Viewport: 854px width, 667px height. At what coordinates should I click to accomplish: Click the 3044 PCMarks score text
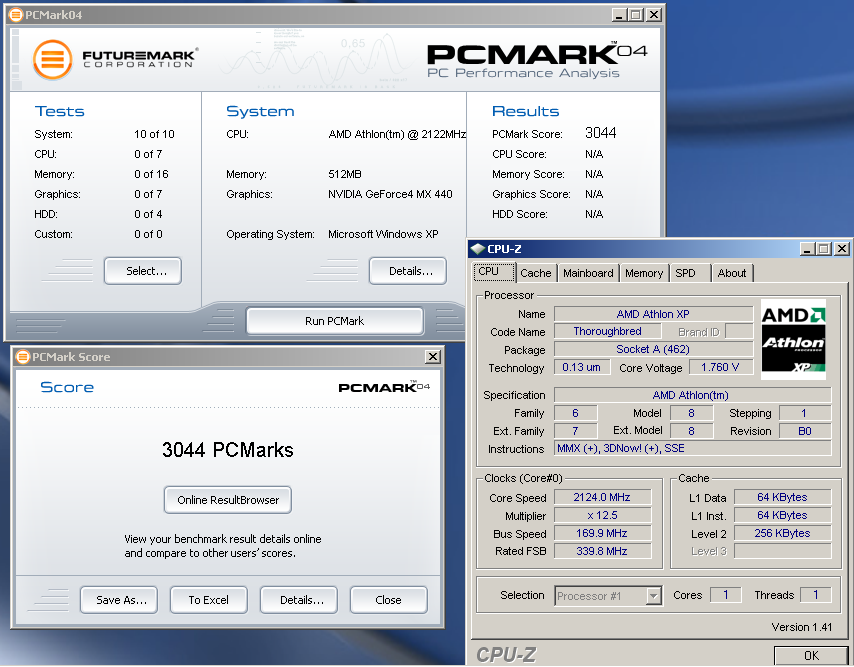(228, 450)
